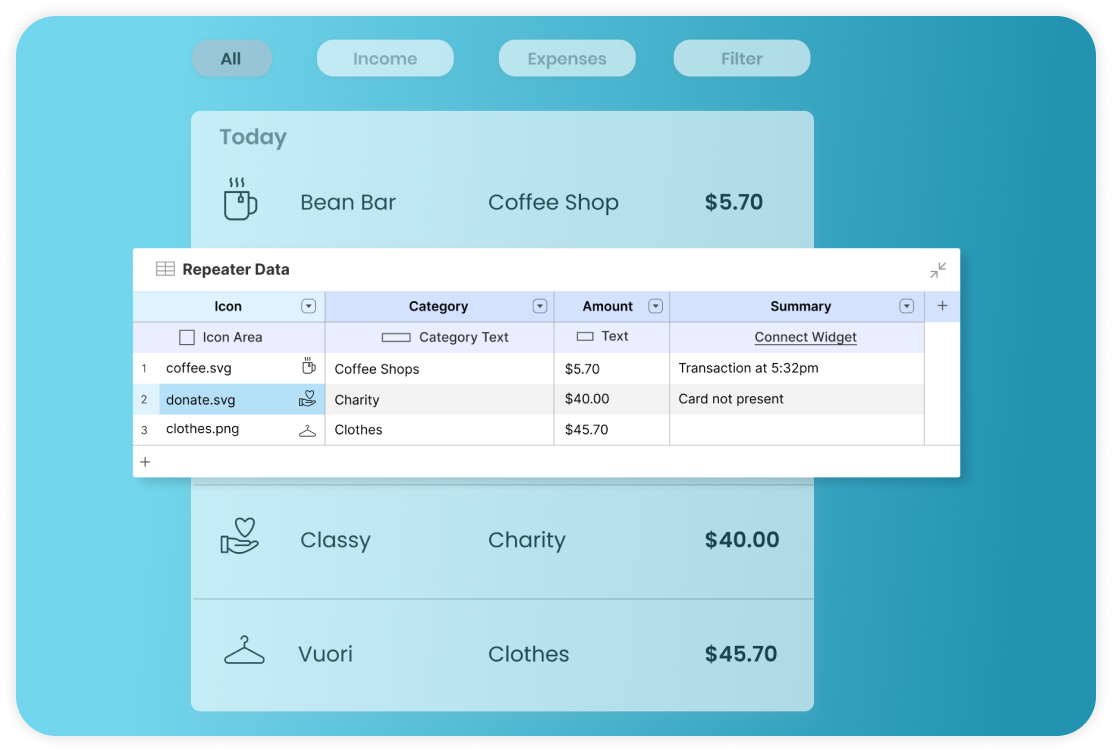
Task: Click the Classy charity heart-hand icon
Action: point(240,536)
